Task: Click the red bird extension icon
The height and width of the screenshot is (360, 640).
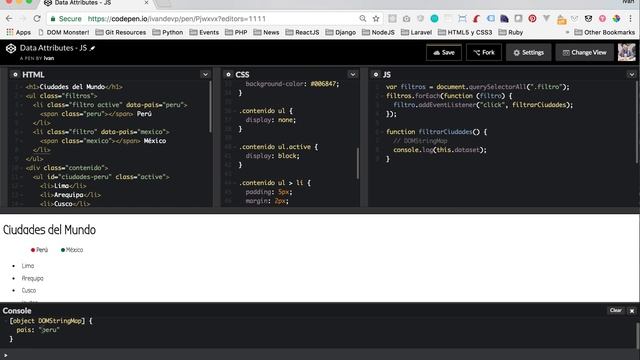Action: point(476,19)
